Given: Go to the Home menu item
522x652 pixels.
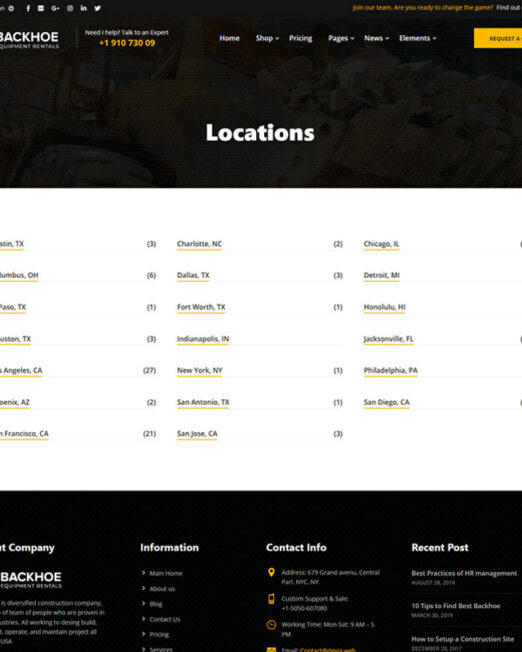Looking at the screenshot, I should pyautogui.click(x=229, y=38).
